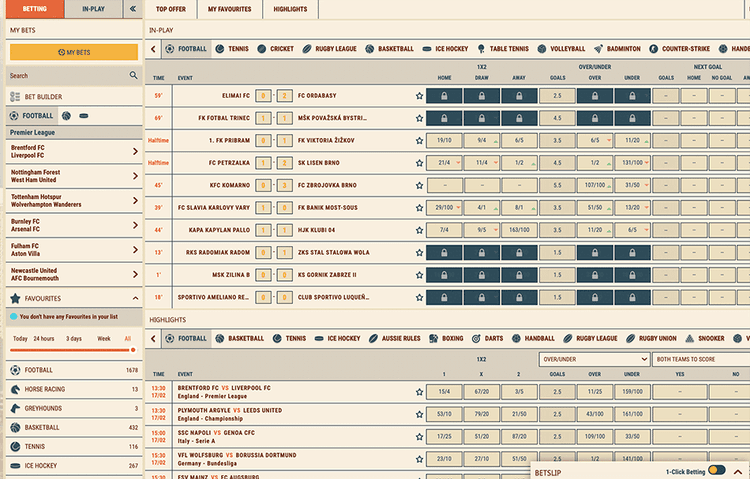Bet 11/4 draw for FC Petrzalka match
The image size is (750, 479).
pos(482,163)
